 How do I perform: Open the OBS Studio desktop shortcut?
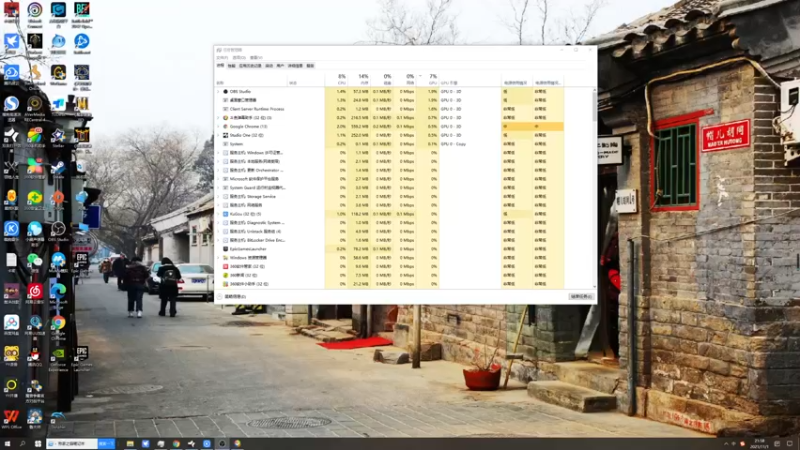pos(58,231)
